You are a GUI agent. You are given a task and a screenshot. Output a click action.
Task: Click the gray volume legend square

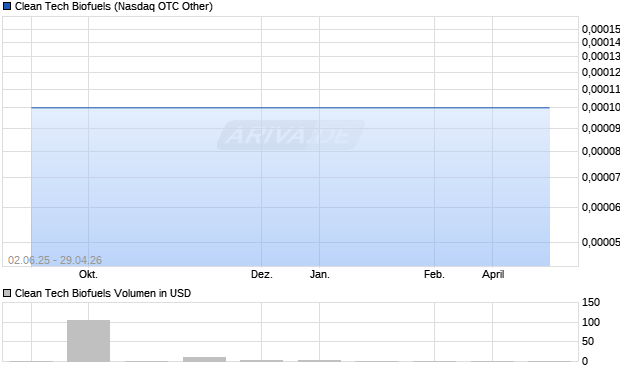7,293
